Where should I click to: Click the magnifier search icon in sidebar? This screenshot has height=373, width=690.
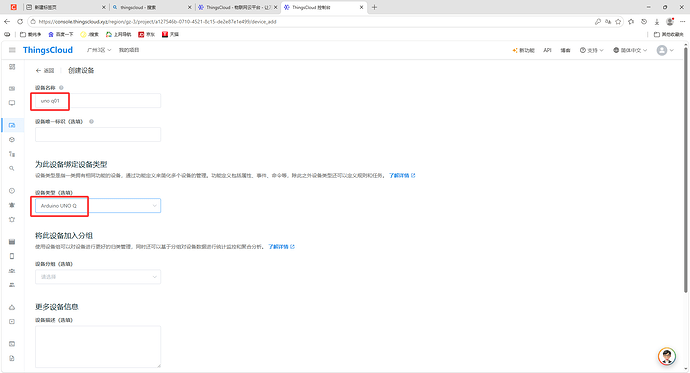(12, 168)
